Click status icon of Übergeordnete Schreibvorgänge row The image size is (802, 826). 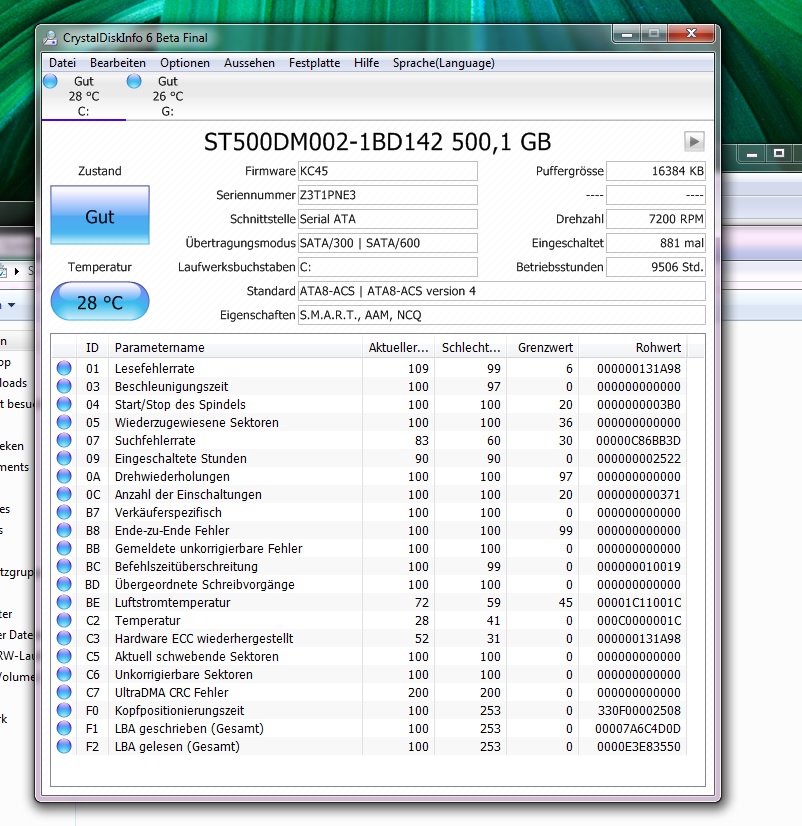(x=64, y=584)
